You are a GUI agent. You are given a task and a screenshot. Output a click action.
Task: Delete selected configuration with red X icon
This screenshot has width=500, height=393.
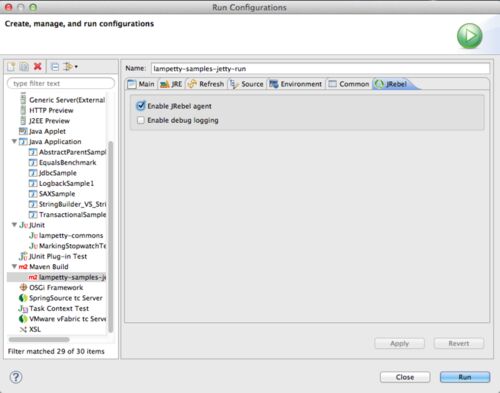38,66
